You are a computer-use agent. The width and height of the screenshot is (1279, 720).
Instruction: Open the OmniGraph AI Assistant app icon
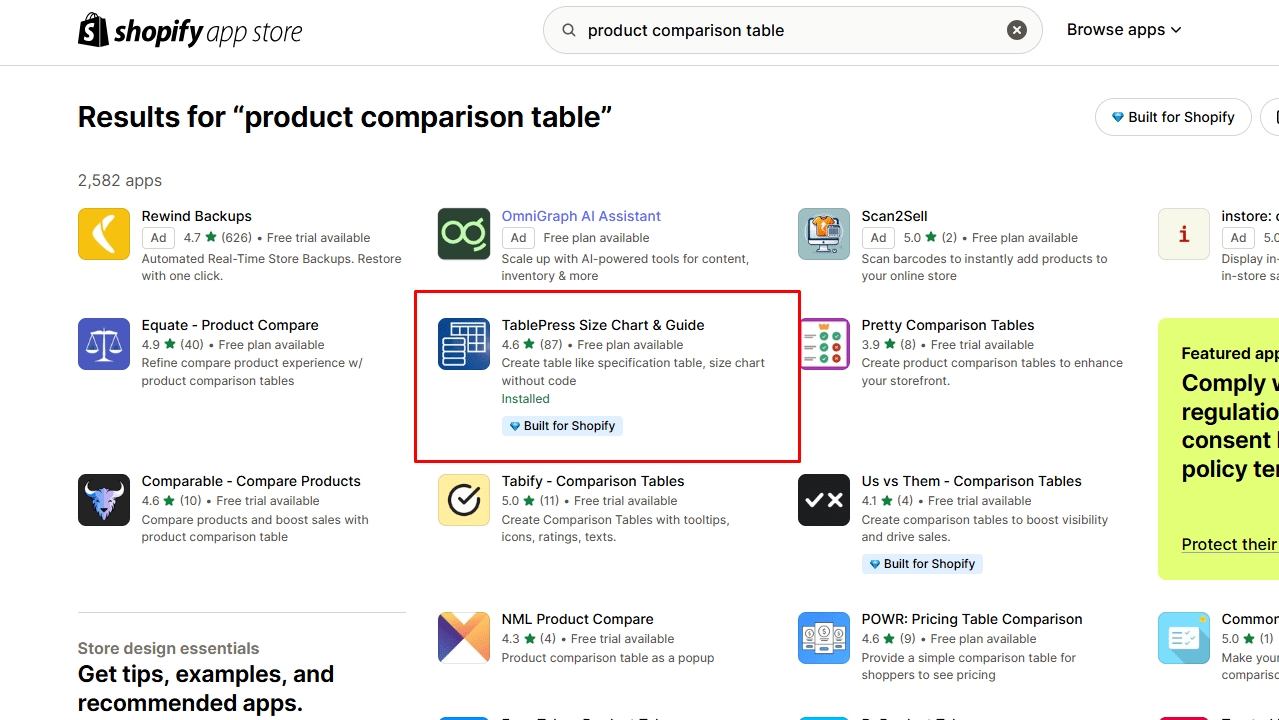click(x=464, y=234)
